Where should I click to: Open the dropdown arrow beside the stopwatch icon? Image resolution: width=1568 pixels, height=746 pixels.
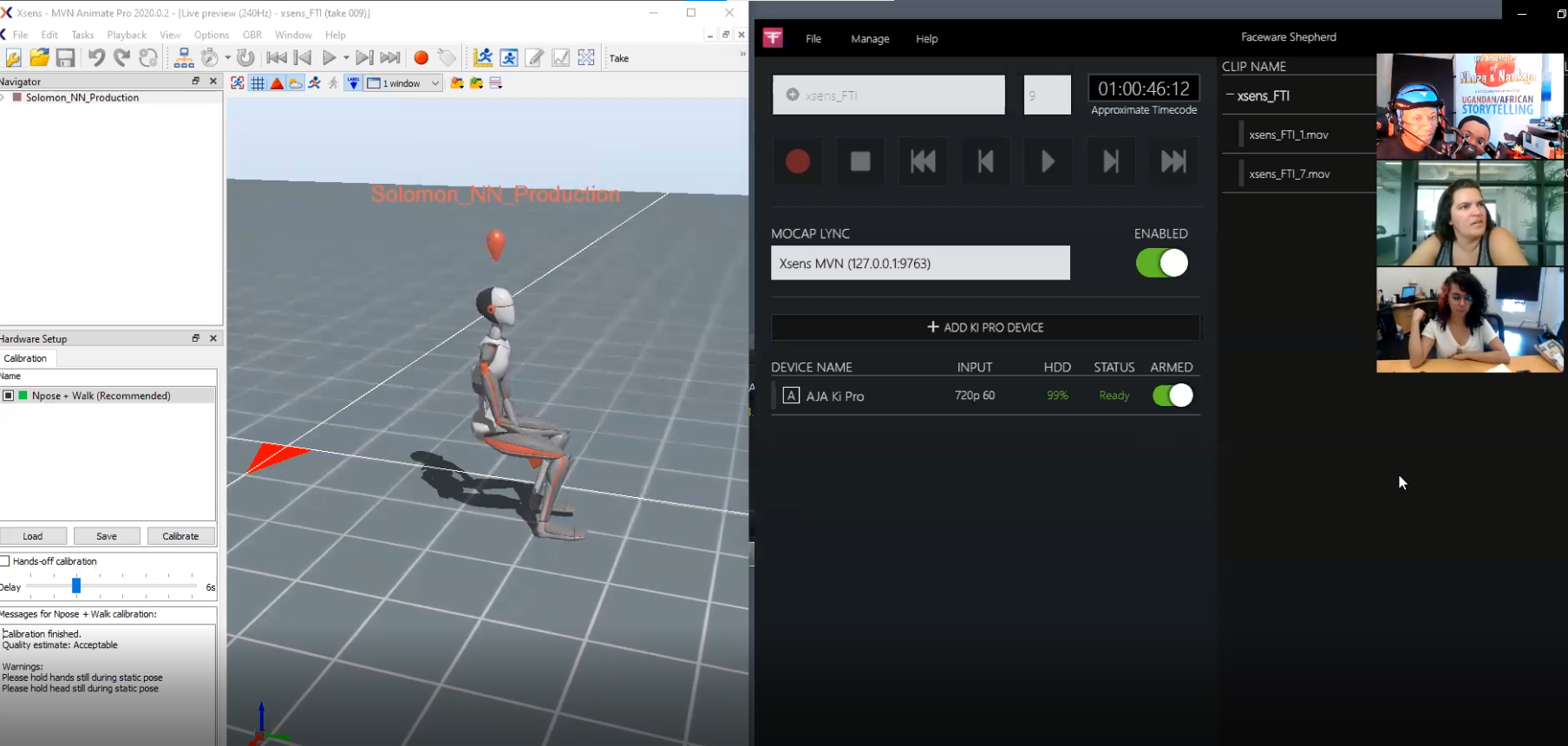pyautogui.click(x=228, y=58)
